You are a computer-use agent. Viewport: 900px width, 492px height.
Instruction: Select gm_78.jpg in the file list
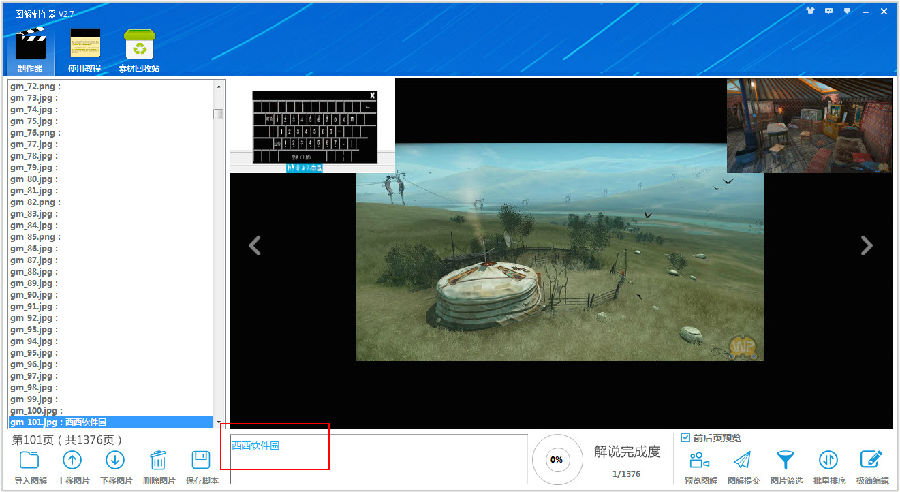pos(34,156)
